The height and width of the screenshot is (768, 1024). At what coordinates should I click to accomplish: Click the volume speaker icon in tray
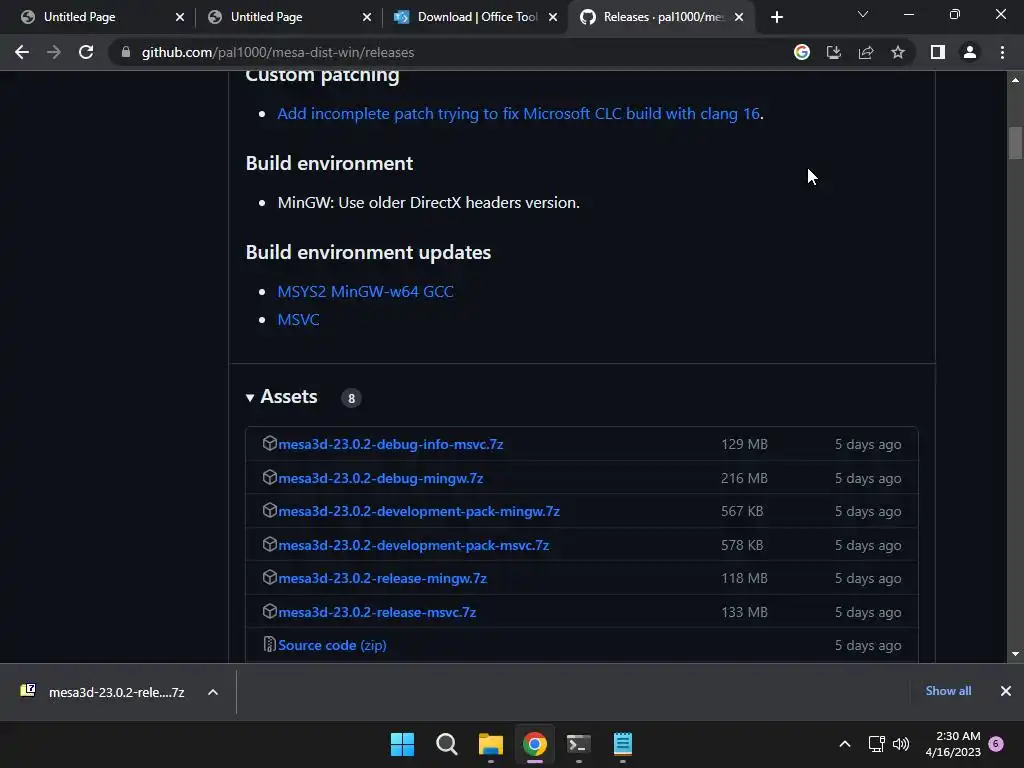click(x=901, y=744)
